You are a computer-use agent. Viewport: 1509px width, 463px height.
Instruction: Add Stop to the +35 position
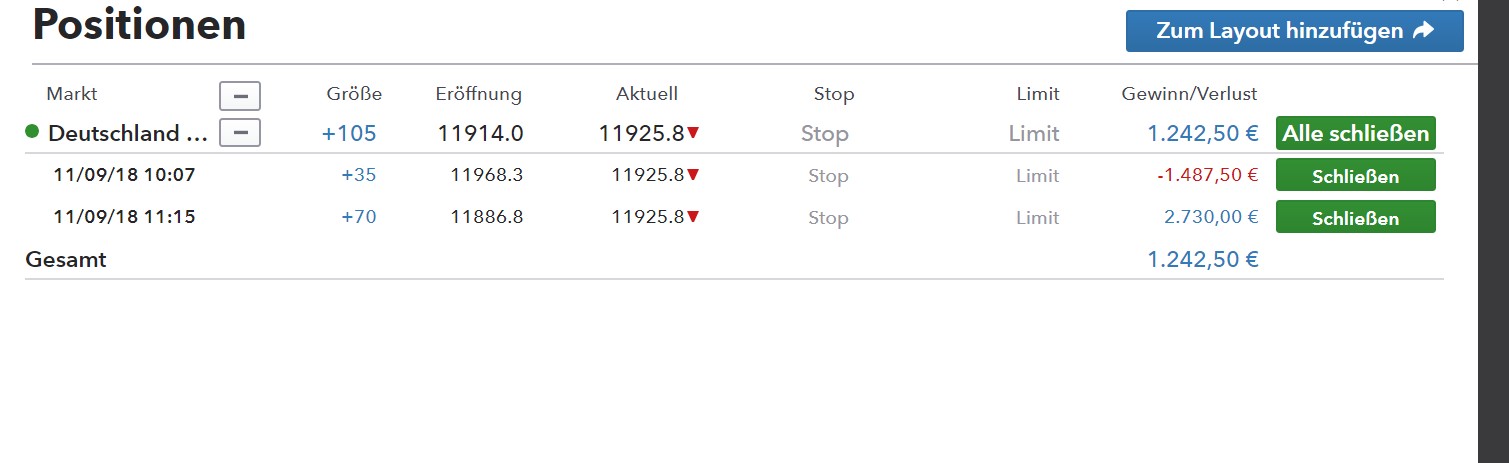pos(828,176)
